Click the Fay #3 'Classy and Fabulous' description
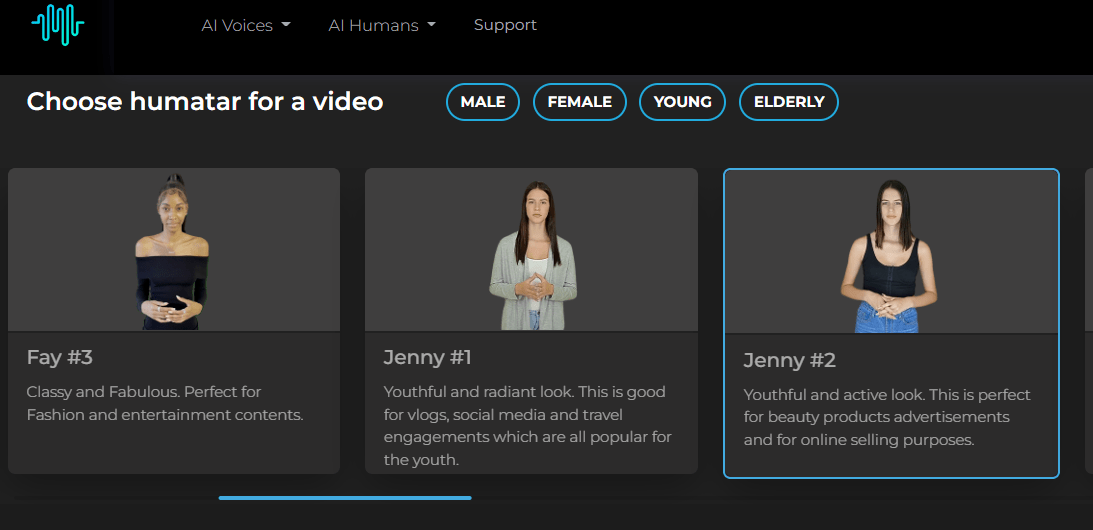Image resolution: width=1093 pixels, height=530 pixels. tap(164, 403)
